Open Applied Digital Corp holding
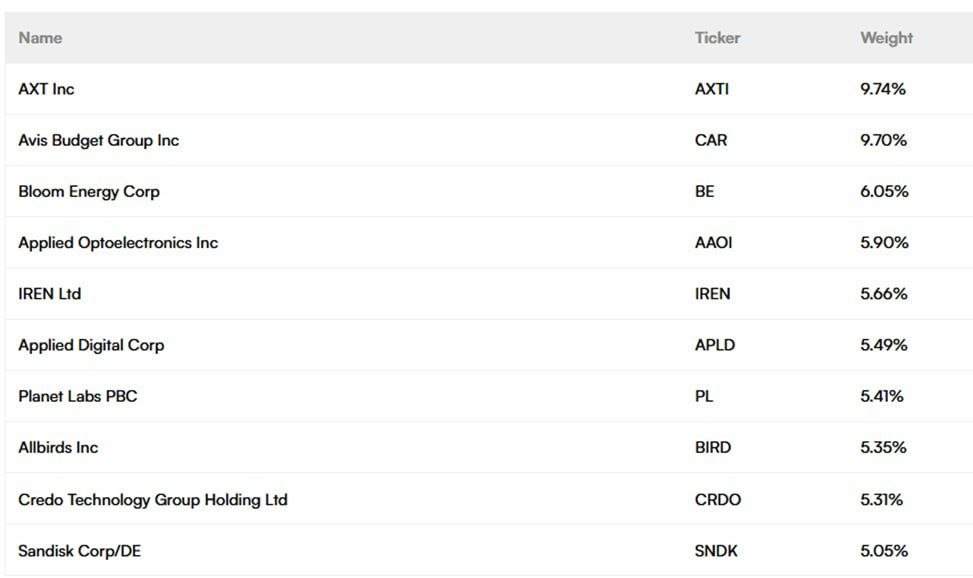This screenshot has width=973, height=578. click(x=91, y=345)
